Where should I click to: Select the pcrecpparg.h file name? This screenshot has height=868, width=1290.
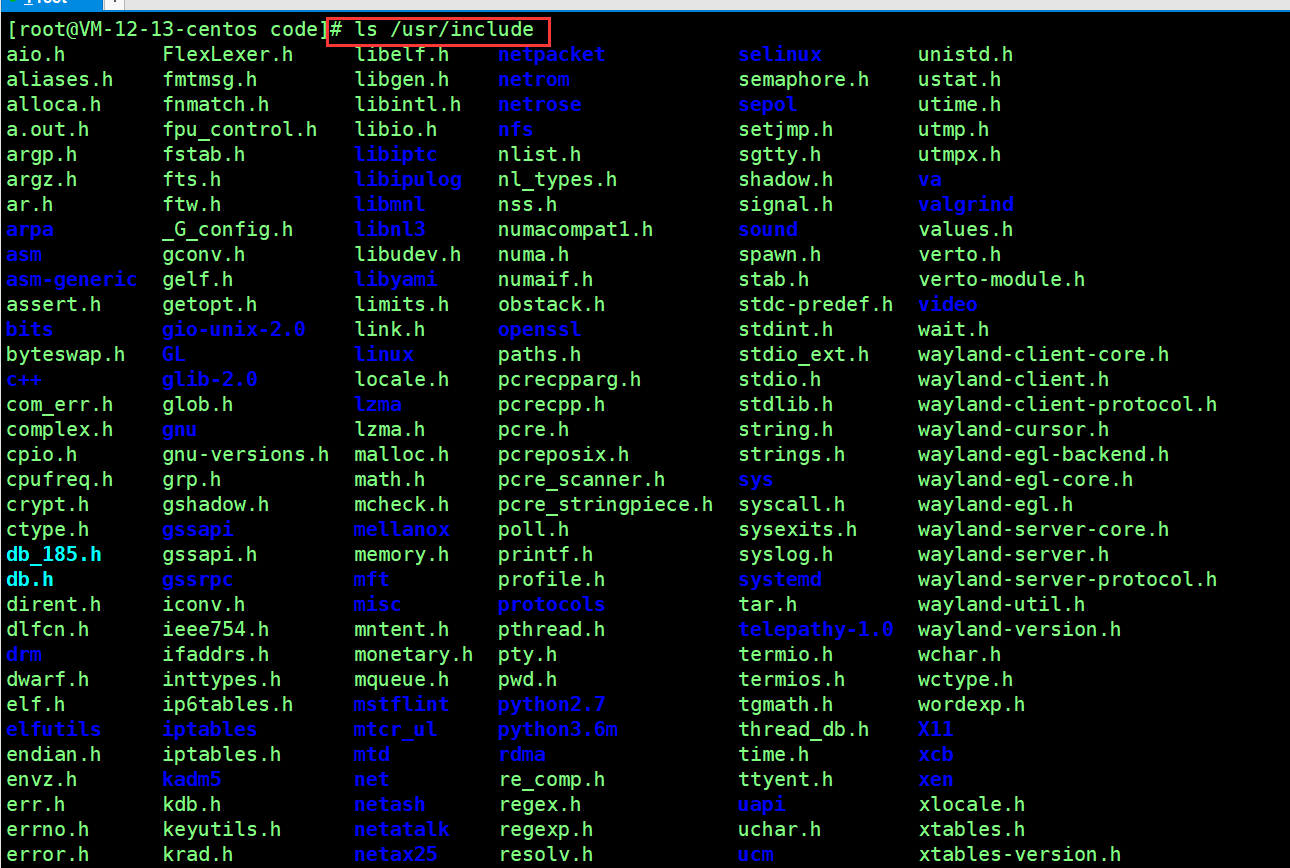tap(569, 380)
